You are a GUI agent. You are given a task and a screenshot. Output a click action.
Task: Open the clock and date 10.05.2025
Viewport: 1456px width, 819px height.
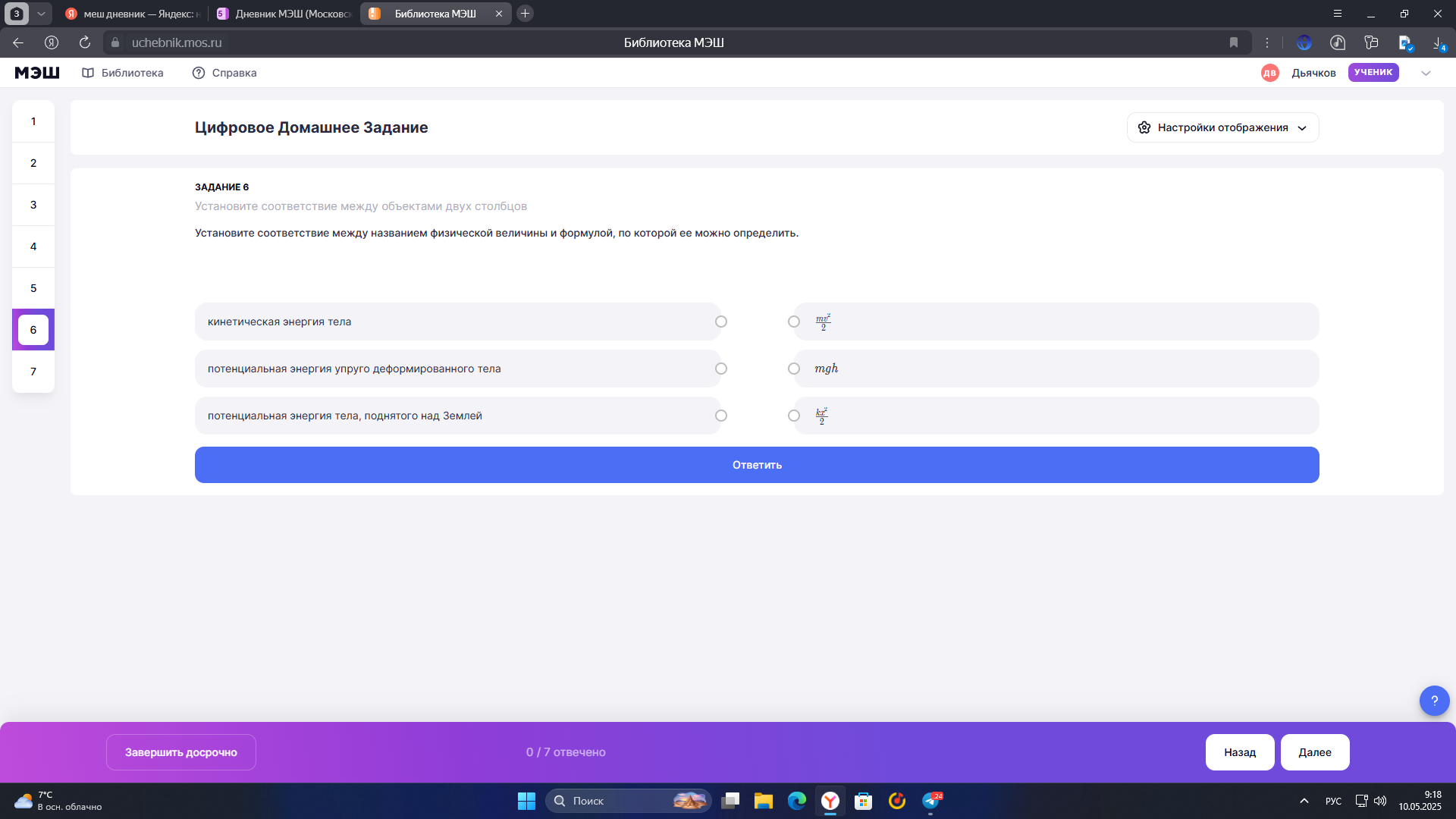1420,801
